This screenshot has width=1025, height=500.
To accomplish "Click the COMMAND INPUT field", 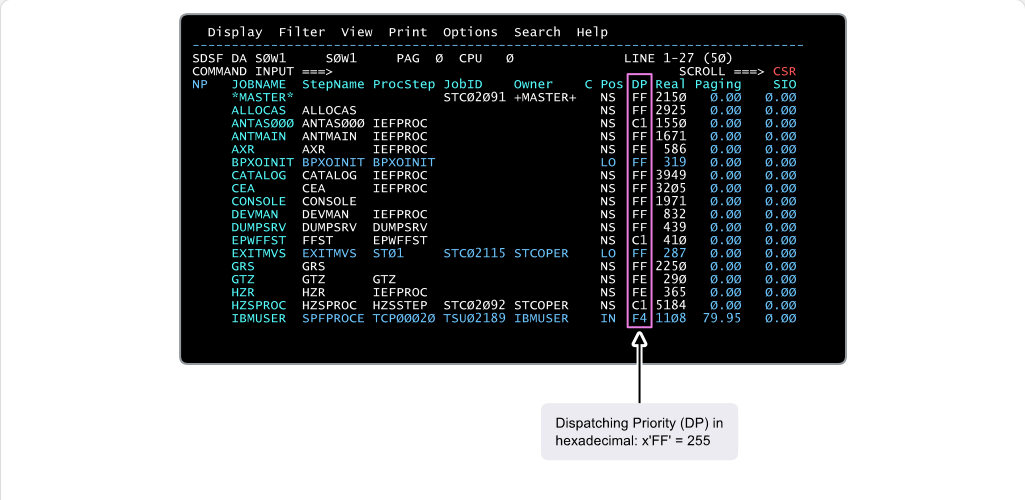I will click(x=262, y=71).
